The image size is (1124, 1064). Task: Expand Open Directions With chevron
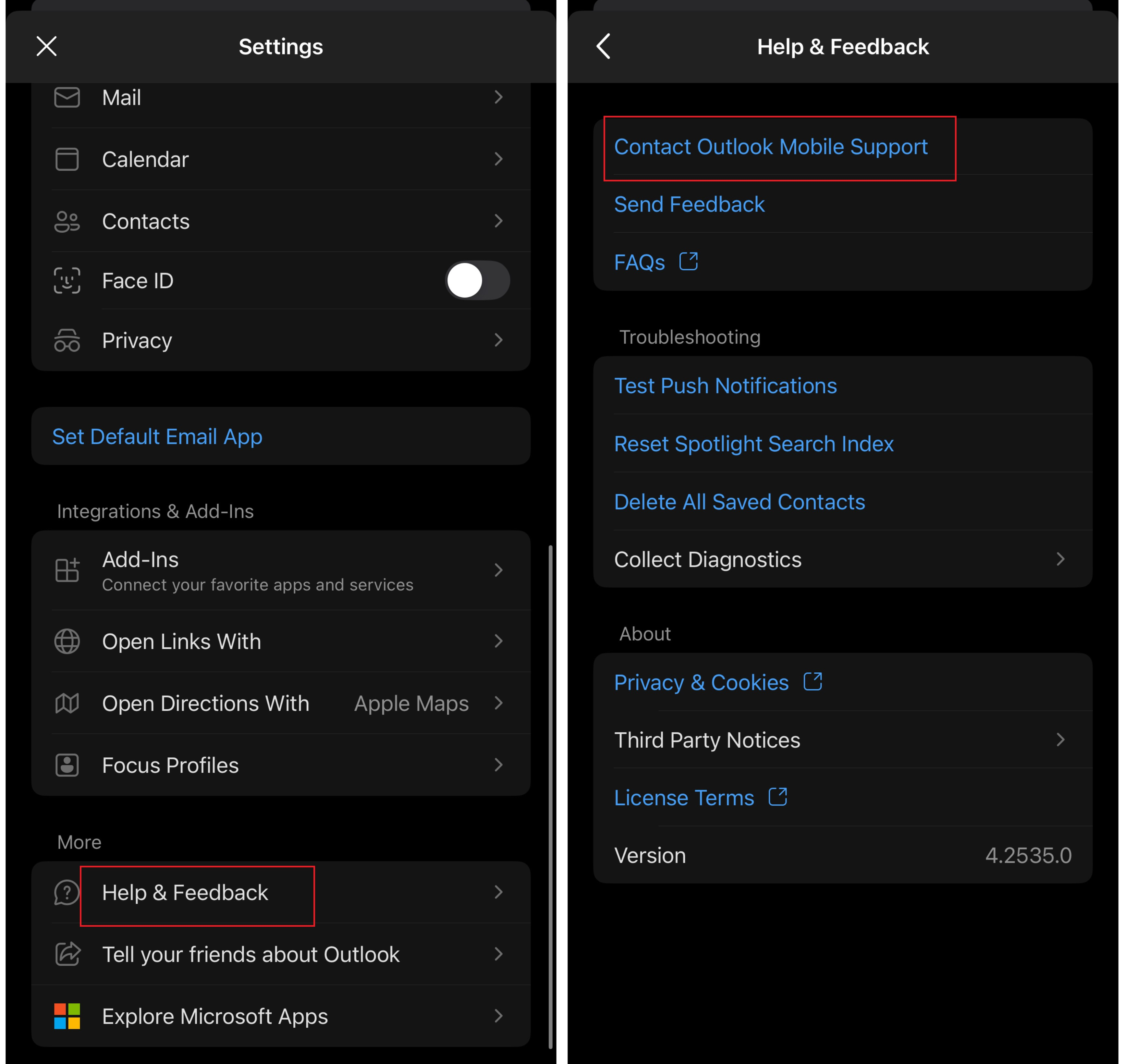(x=498, y=703)
